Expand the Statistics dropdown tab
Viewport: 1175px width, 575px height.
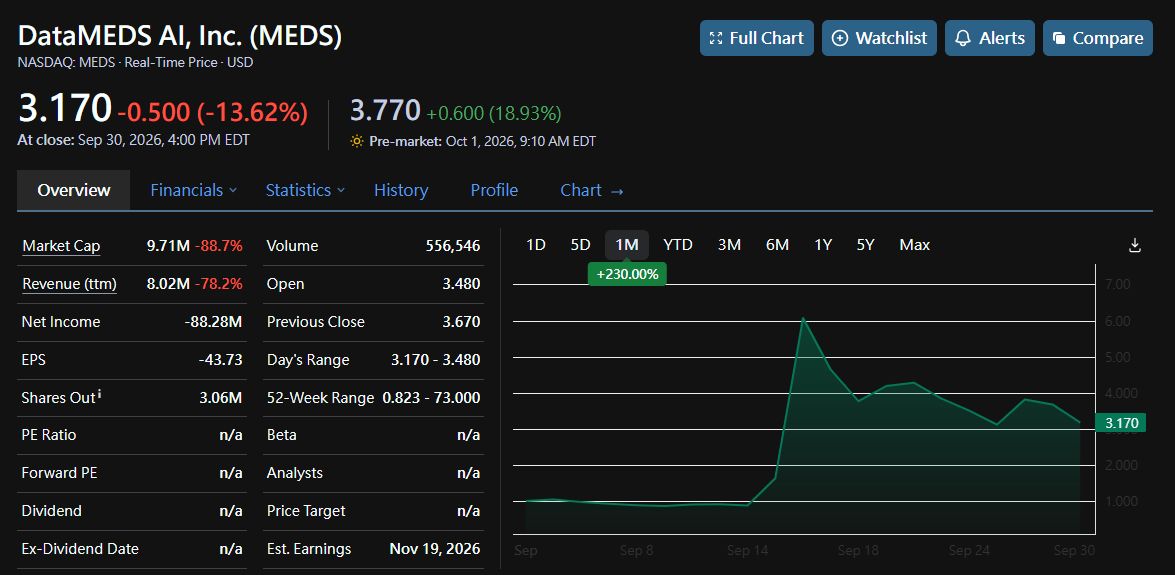coord(305,190)
